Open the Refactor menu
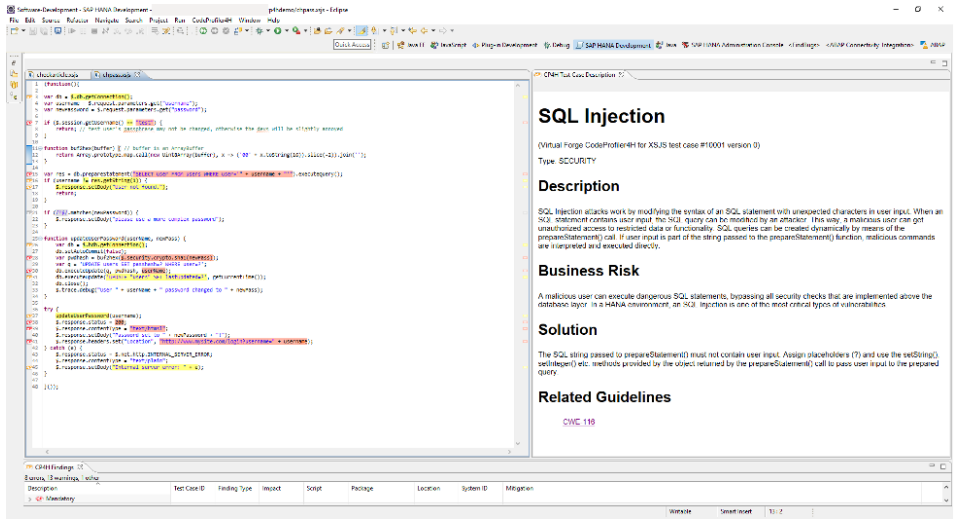Image resolution: width=961 pixels, height=529 pixels. (79, 20)
